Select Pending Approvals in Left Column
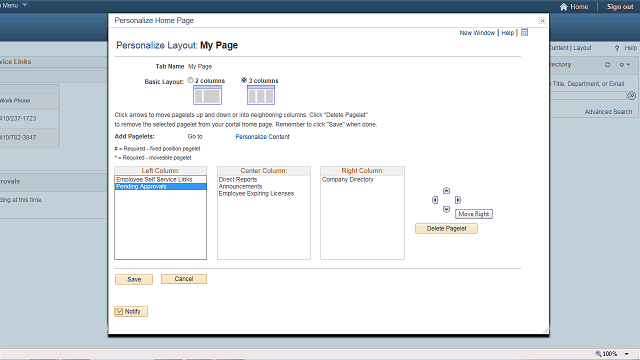 point(160,187)
